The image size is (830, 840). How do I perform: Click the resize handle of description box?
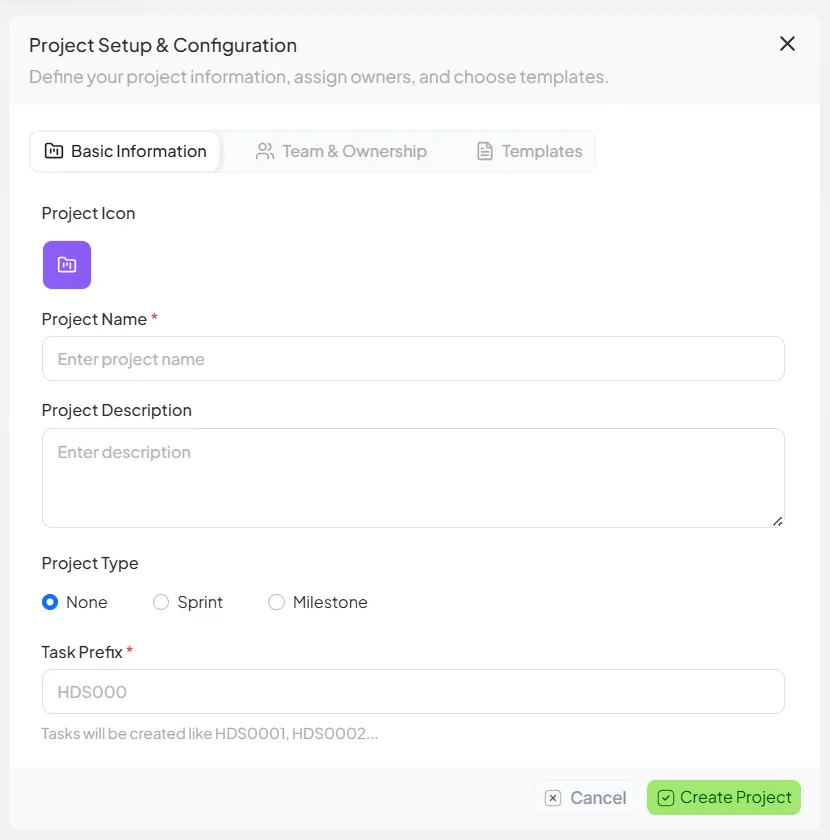point(778,520)
